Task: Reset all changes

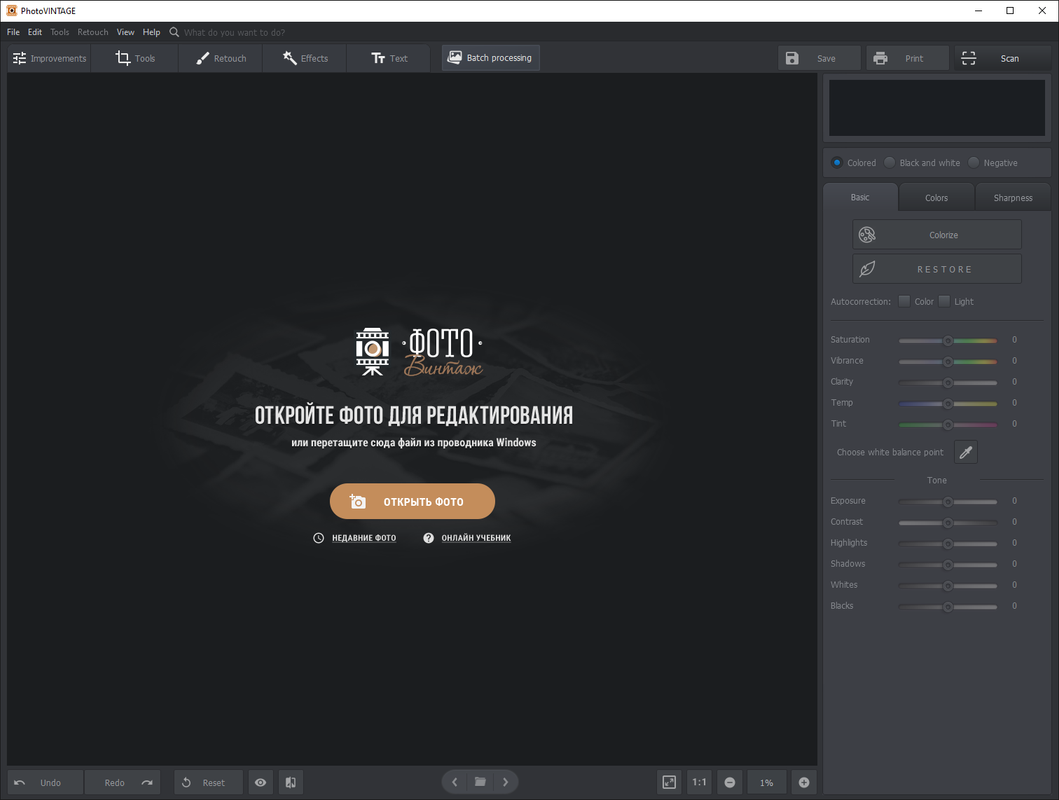Action: [x=208, y=782]
